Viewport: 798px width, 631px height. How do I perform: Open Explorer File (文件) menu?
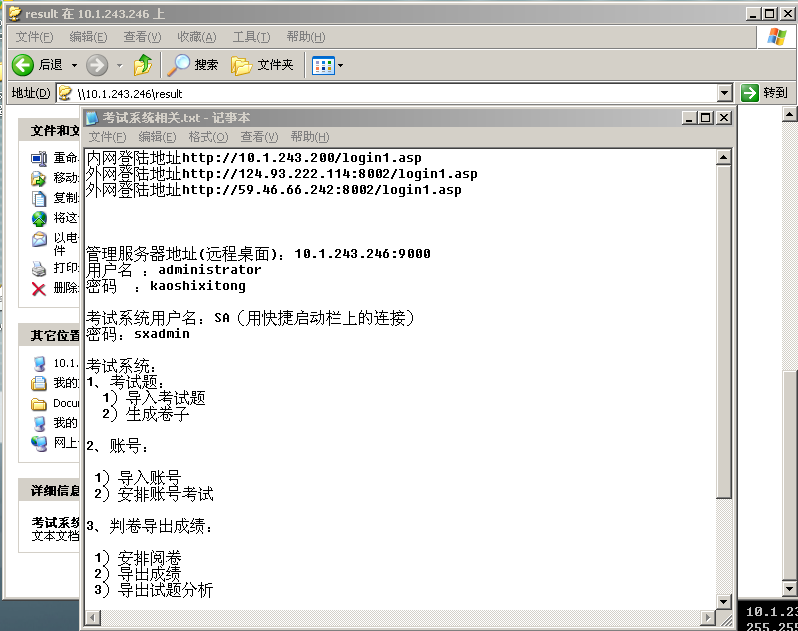pyautogui.click(x=34, y=37)
